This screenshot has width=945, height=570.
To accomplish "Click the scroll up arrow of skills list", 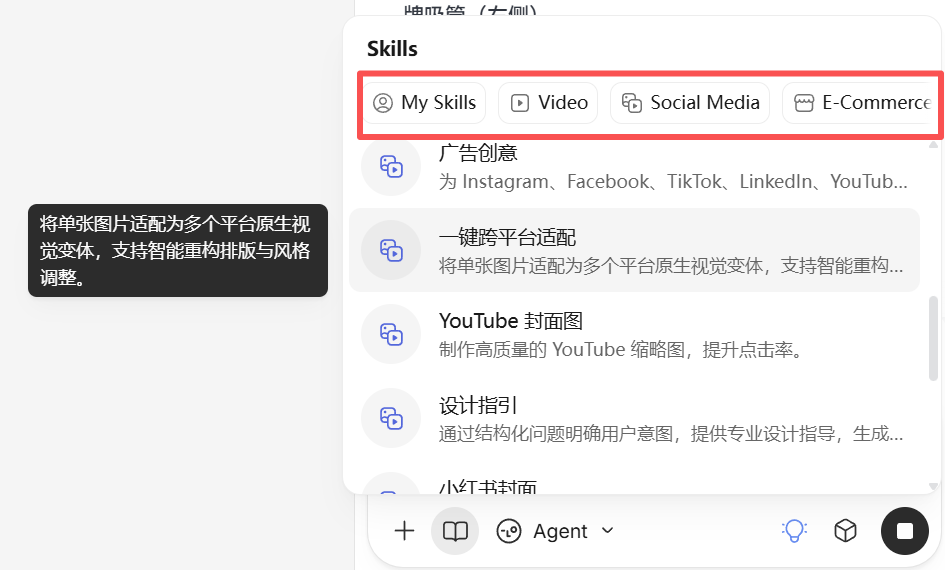I will tap(934, 145).
